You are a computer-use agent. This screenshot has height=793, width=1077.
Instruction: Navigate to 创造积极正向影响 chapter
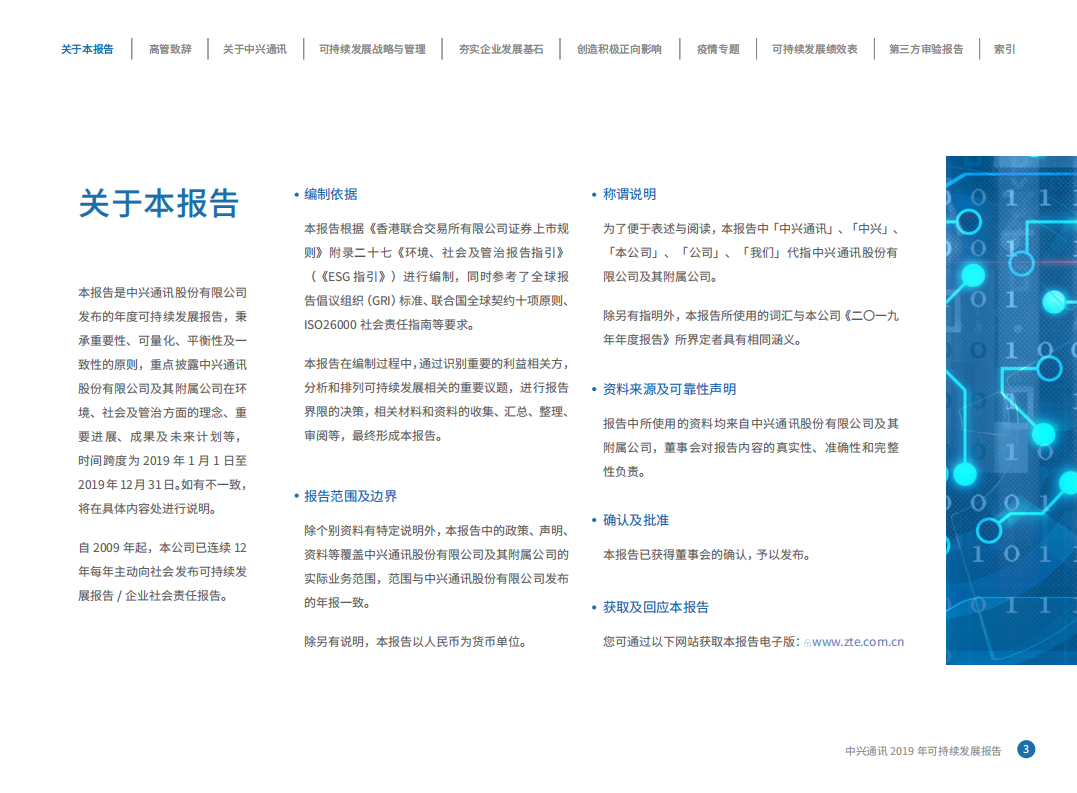coord(618,47)
